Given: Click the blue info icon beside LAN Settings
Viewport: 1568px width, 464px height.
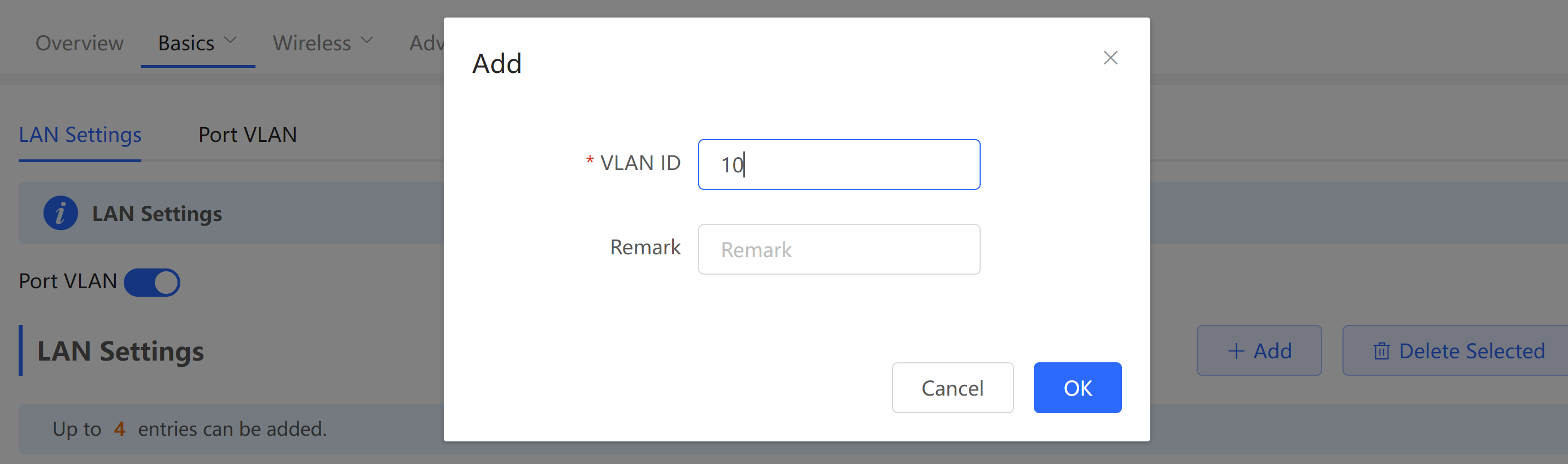Looking at the screenshot, I should coord(60,214).
